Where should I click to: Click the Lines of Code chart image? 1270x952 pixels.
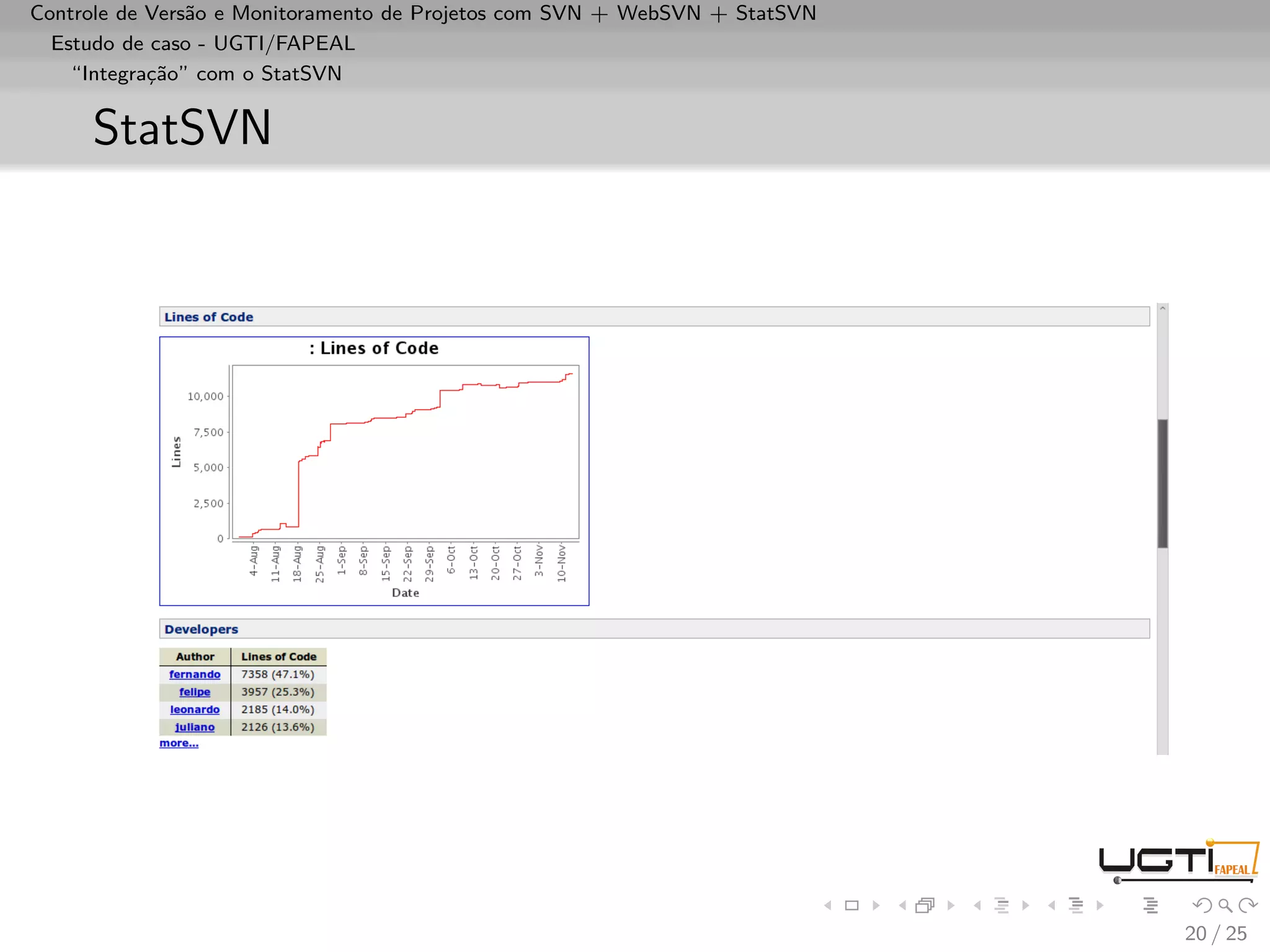tap(375, 471)
